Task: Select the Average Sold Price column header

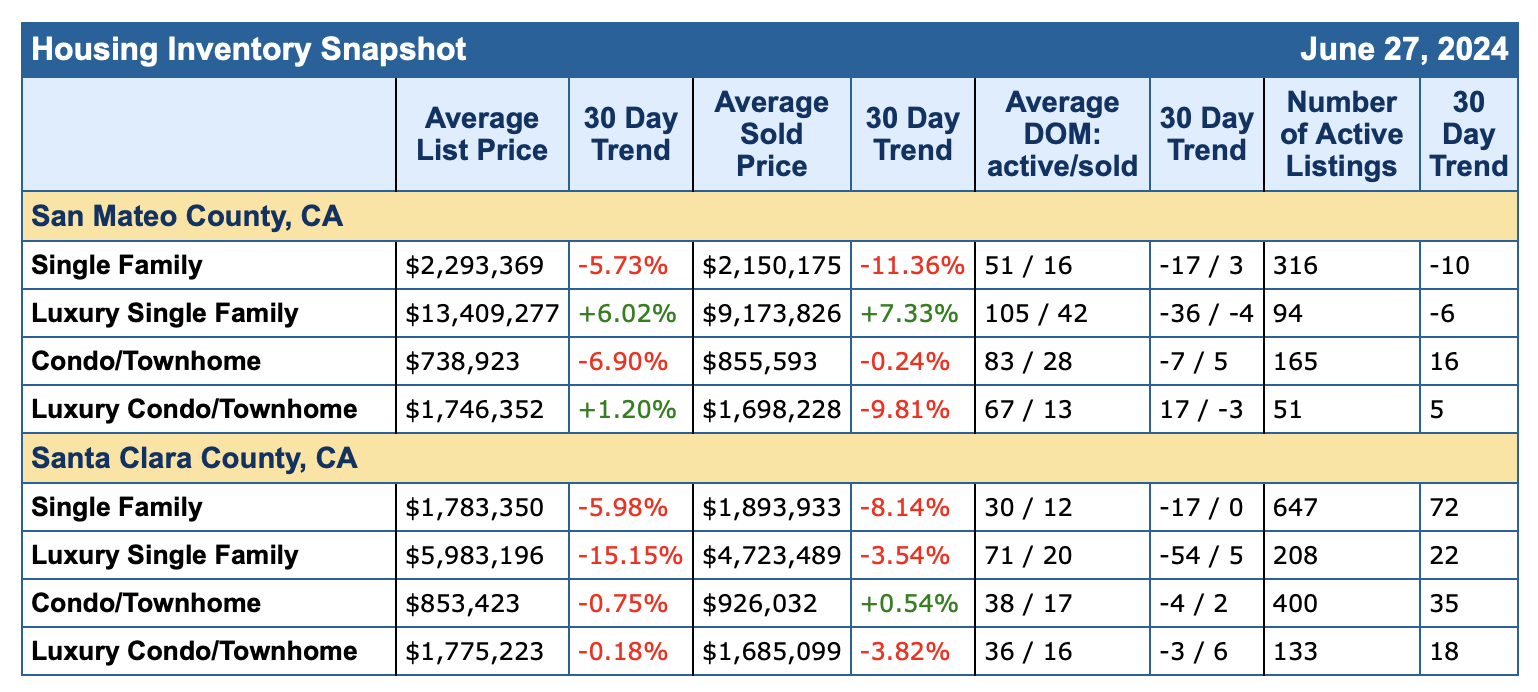Action: point(771,134)
